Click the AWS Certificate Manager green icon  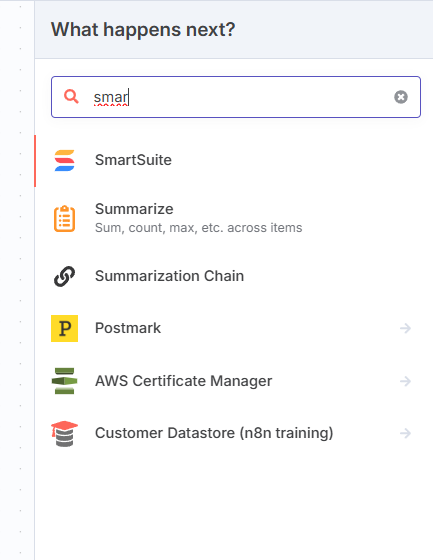click(x=64, y=381)
